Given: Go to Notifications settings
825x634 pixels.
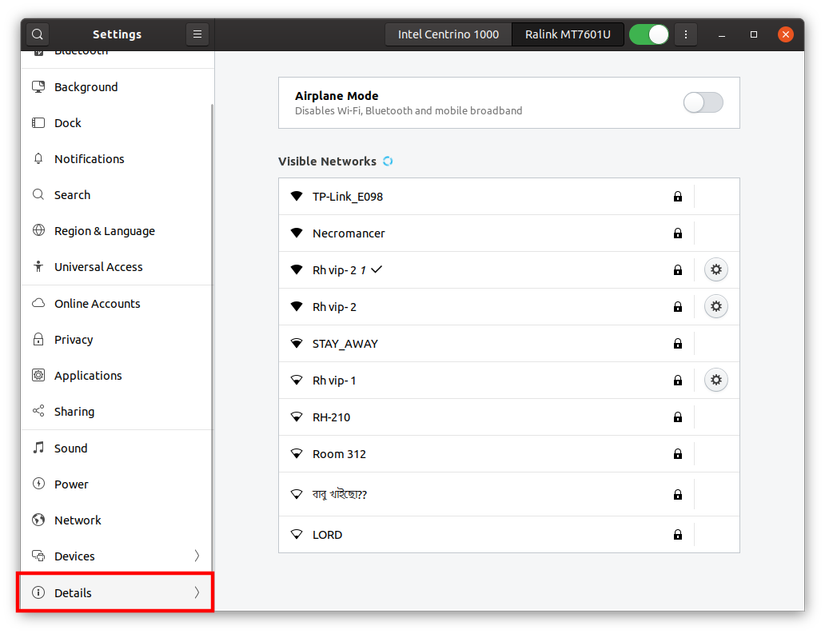Looking at the screenshot, I should 117,159.
